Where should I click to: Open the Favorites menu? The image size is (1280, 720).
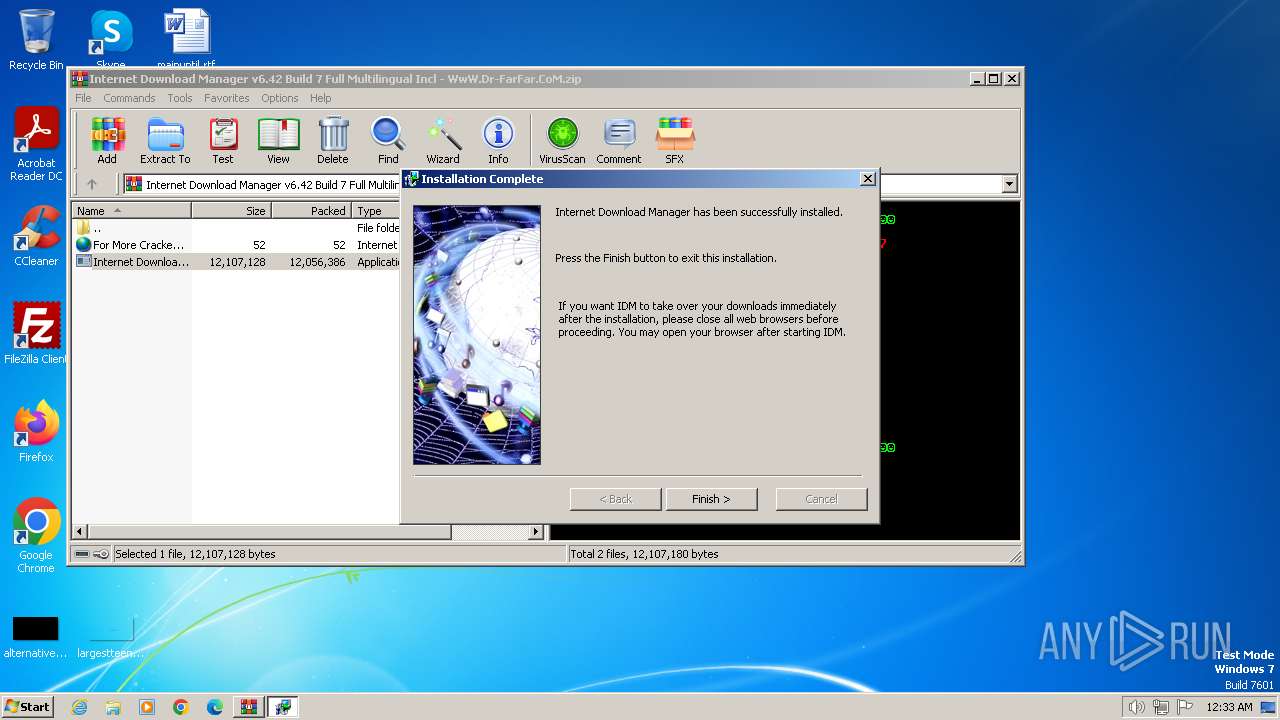[x=227, y=98]
